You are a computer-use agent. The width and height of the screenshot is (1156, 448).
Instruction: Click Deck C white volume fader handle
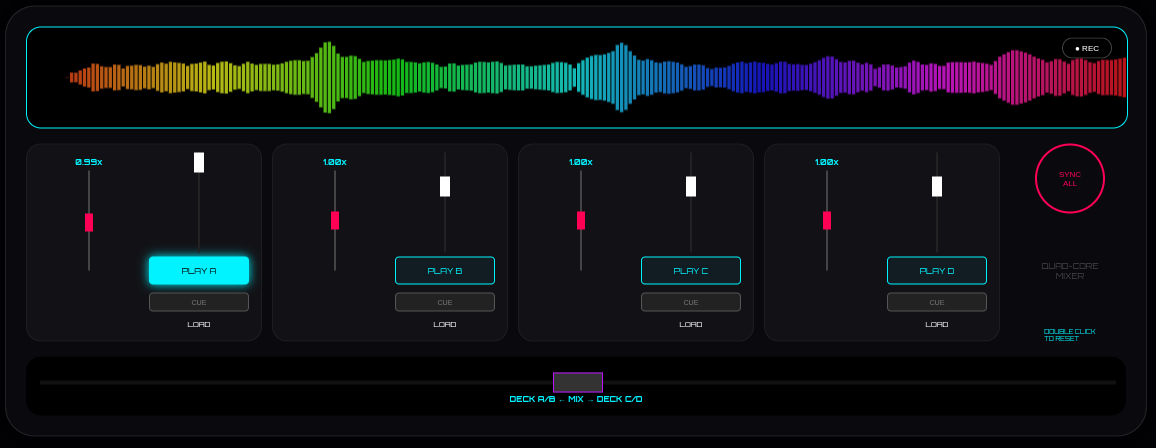[691, 186]
